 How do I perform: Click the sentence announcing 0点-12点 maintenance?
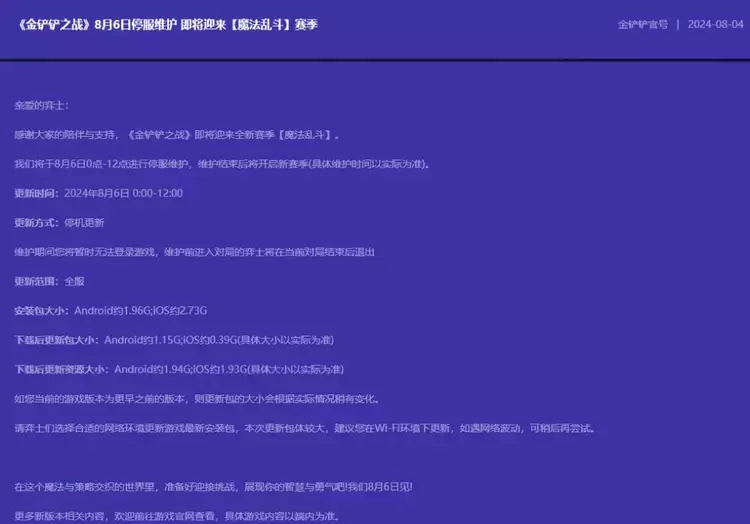(222, 163)
